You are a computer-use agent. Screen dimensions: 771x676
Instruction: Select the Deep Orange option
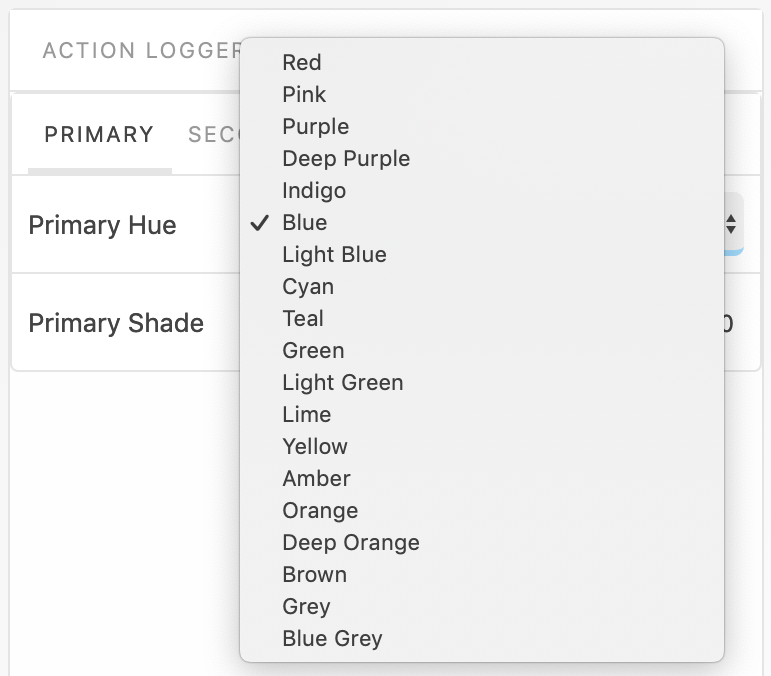(351, 543)
